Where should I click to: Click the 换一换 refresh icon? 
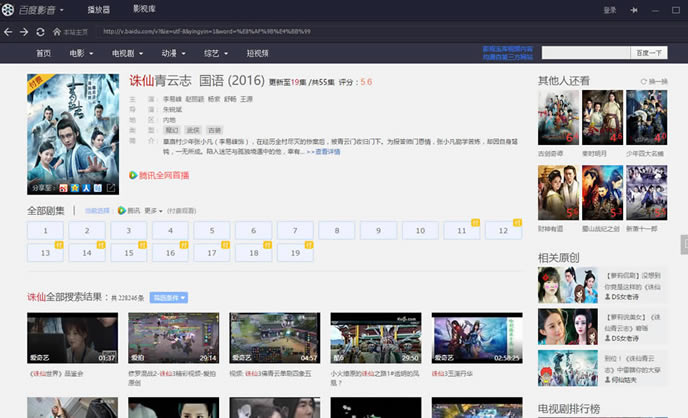click(645, 81)
